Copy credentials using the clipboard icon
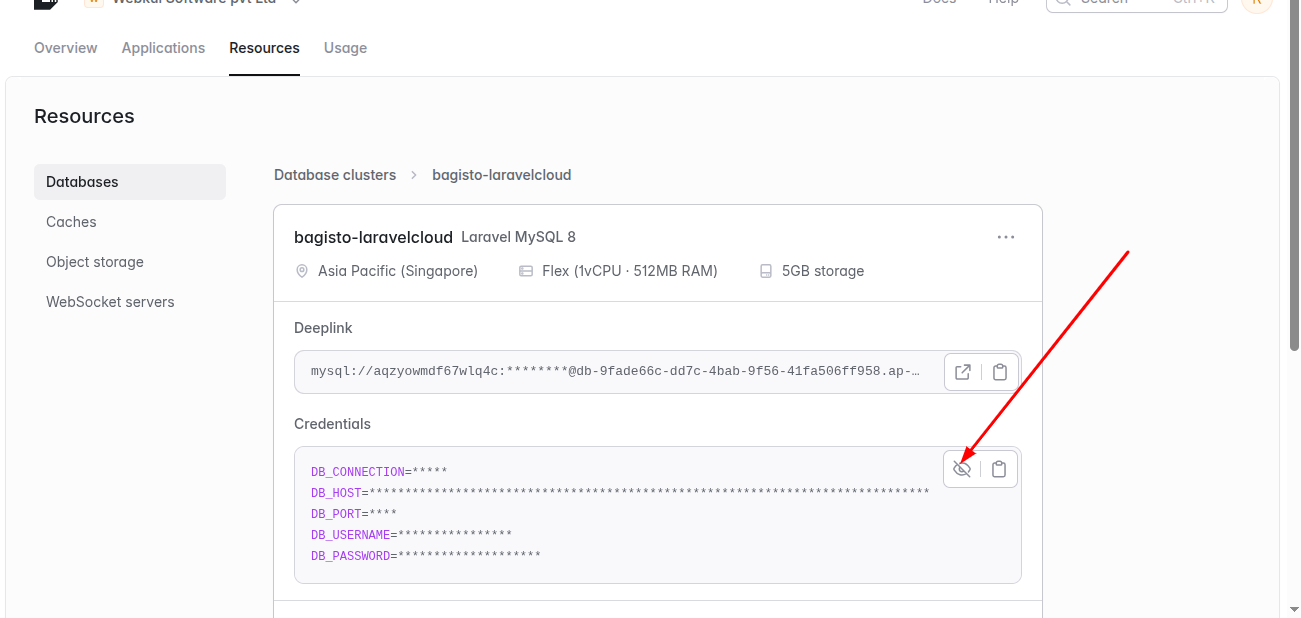The height and width of the screenshot is (618, 1301). 999,469
